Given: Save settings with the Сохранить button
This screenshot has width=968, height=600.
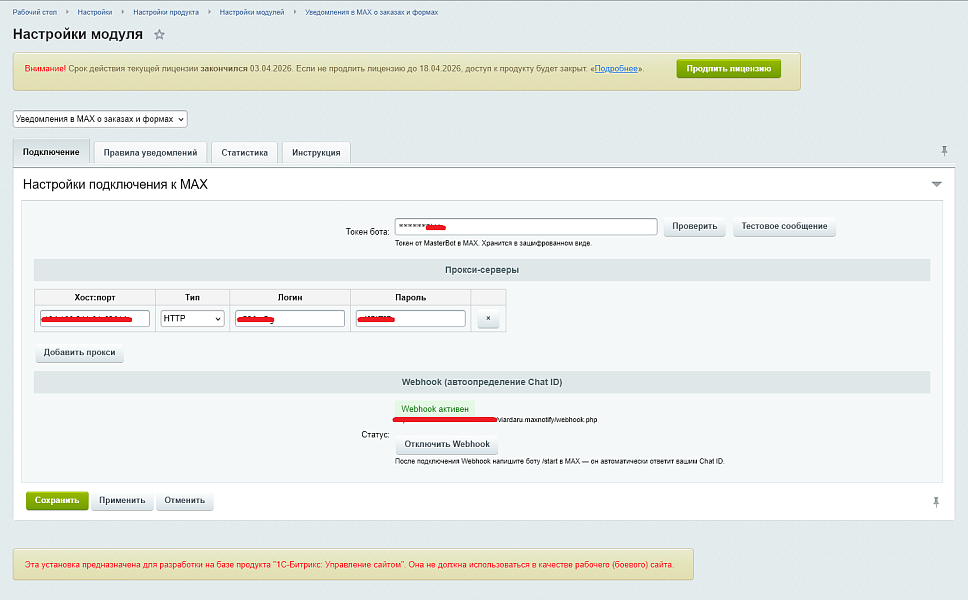Looking at the screenshot, I should pyautogui.click(x=57, y=501).
